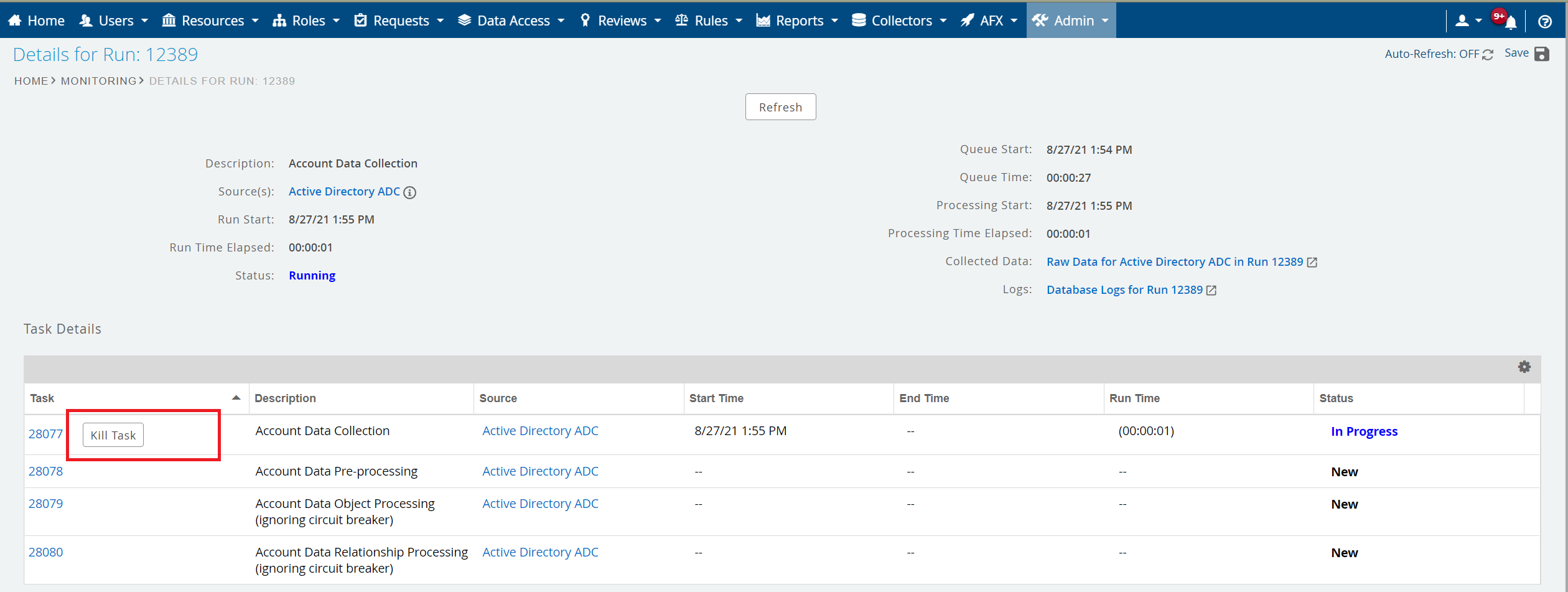Click info icon beside Active Directory ADC source
The width and height of the screenshot is (1568, 592).
409,192
